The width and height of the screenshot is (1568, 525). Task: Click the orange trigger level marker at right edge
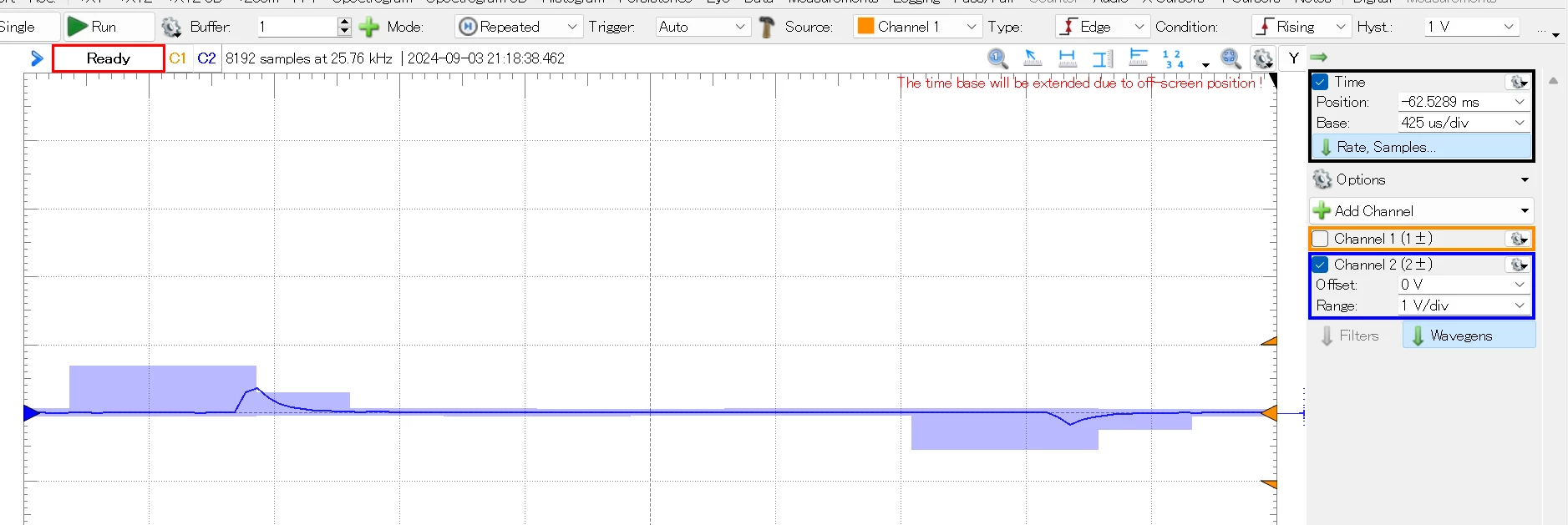pos(1269,413)
